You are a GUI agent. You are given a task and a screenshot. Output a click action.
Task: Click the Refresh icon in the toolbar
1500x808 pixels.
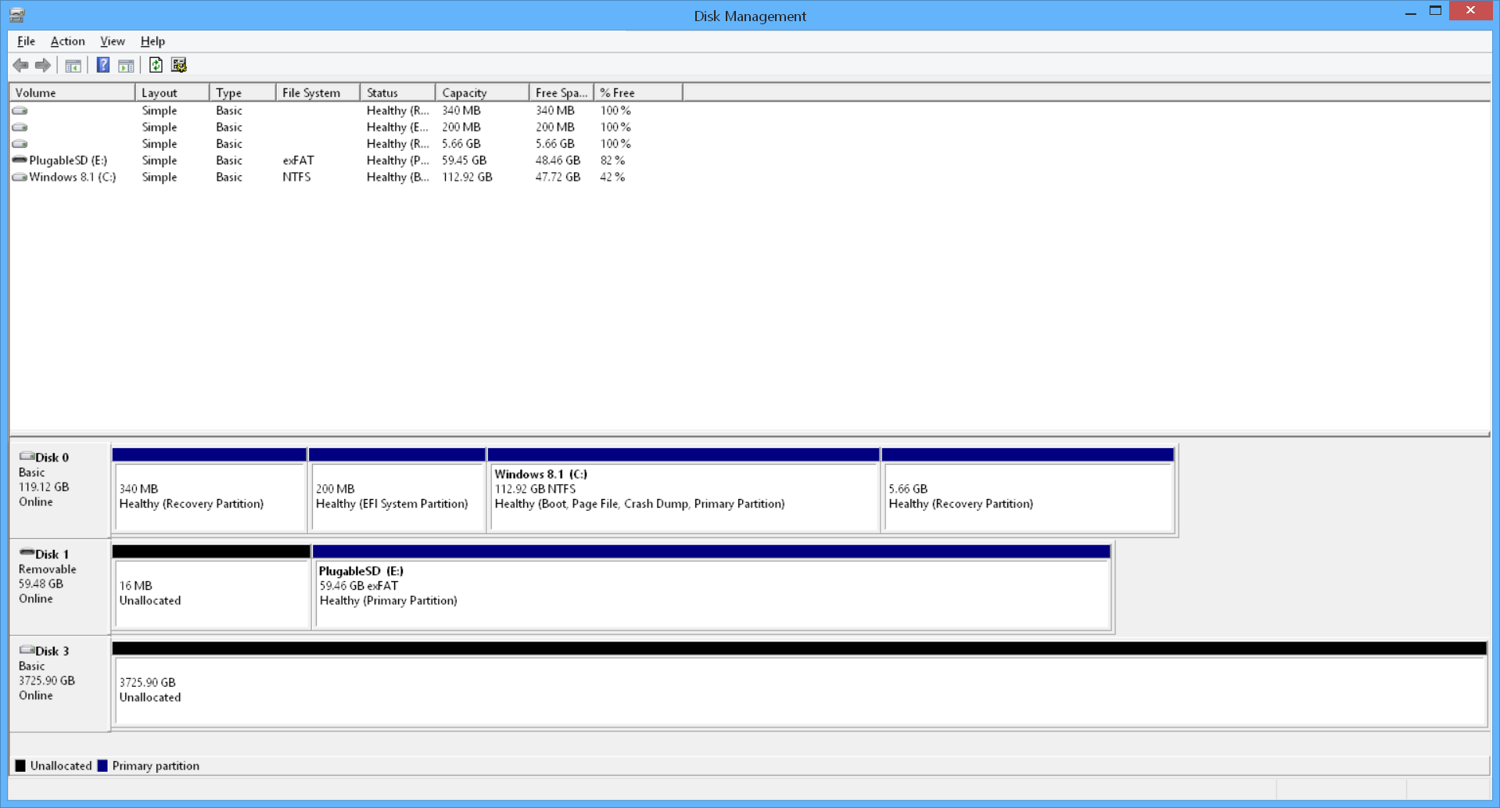click(x=156, y=65)
